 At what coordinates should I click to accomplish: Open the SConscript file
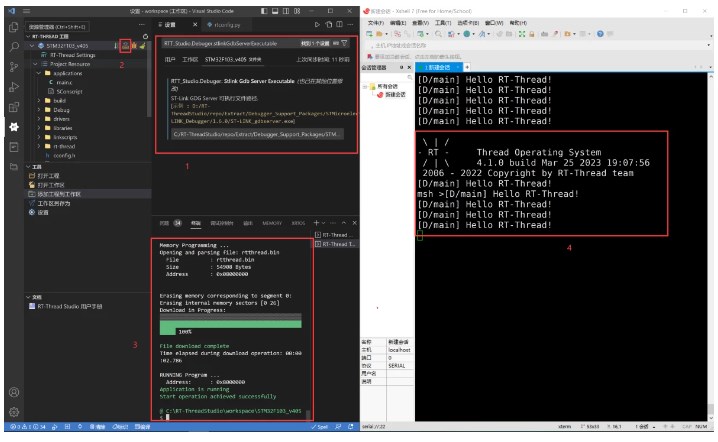[70, 92]
